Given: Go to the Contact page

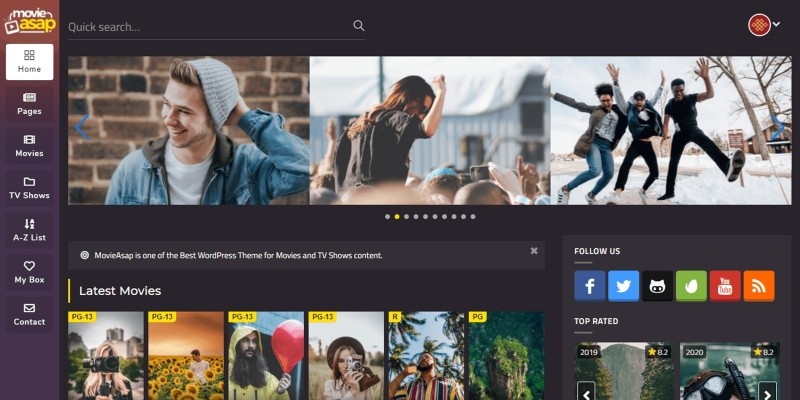Looking at the screenshot, I should [x=29, y=314].
